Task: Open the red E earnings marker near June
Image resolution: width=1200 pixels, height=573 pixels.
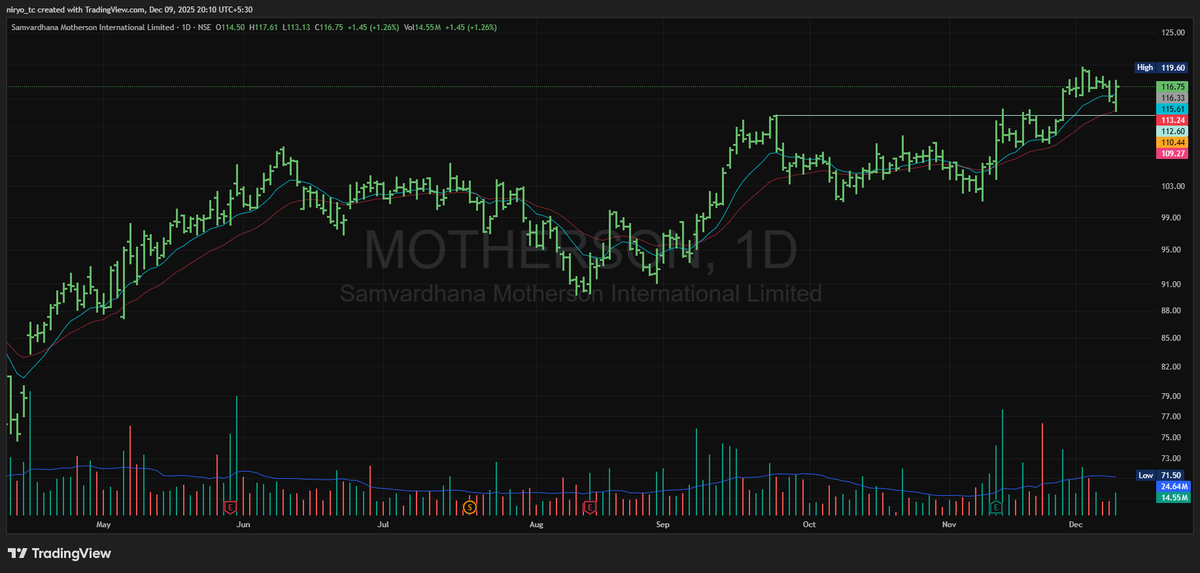Action: (230, 508)
